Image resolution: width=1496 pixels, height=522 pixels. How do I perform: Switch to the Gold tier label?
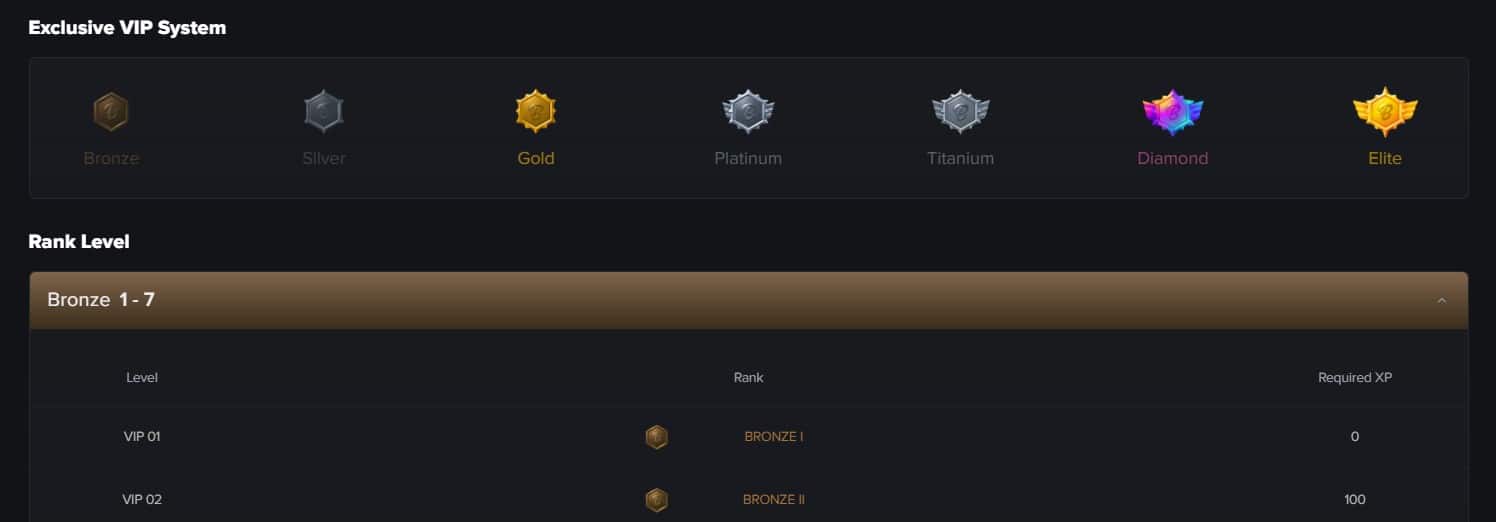tap(536, 158)
